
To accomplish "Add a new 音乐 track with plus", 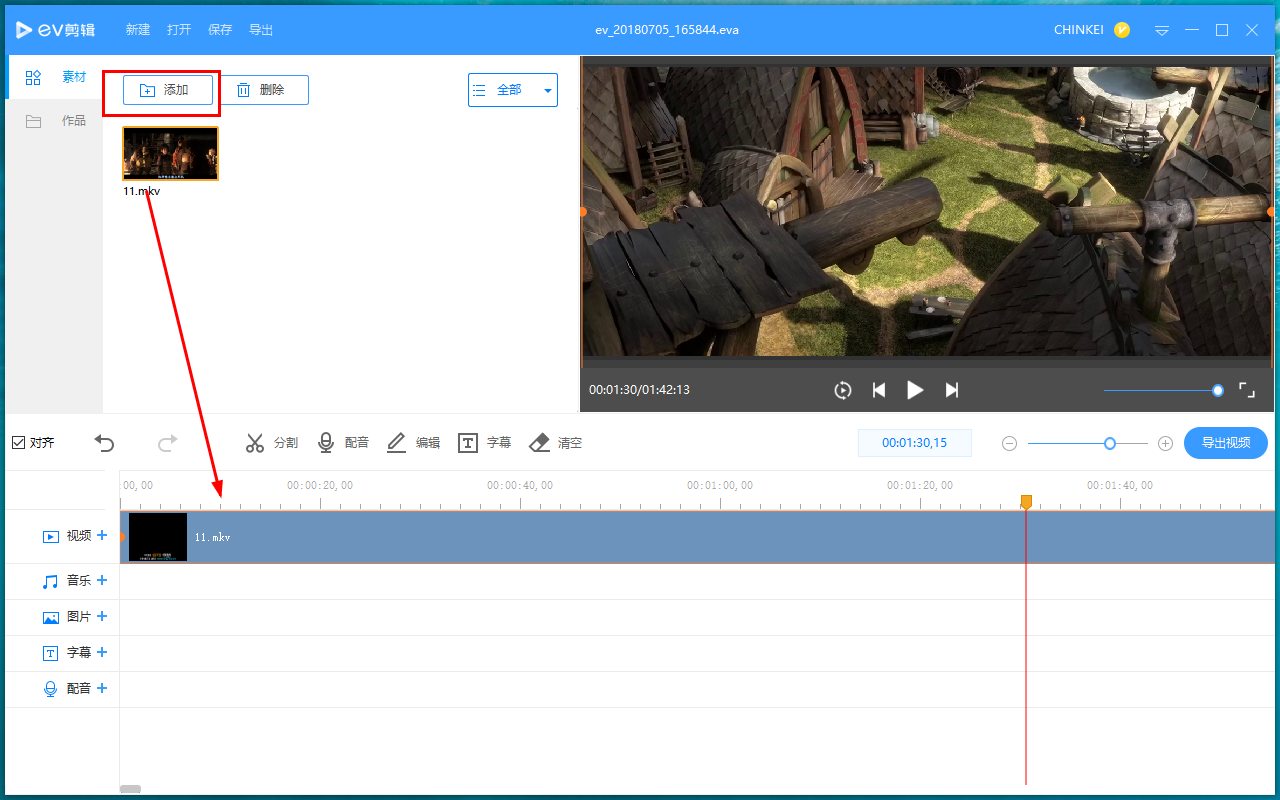I will pyautogui.click(x=102, y=580).
